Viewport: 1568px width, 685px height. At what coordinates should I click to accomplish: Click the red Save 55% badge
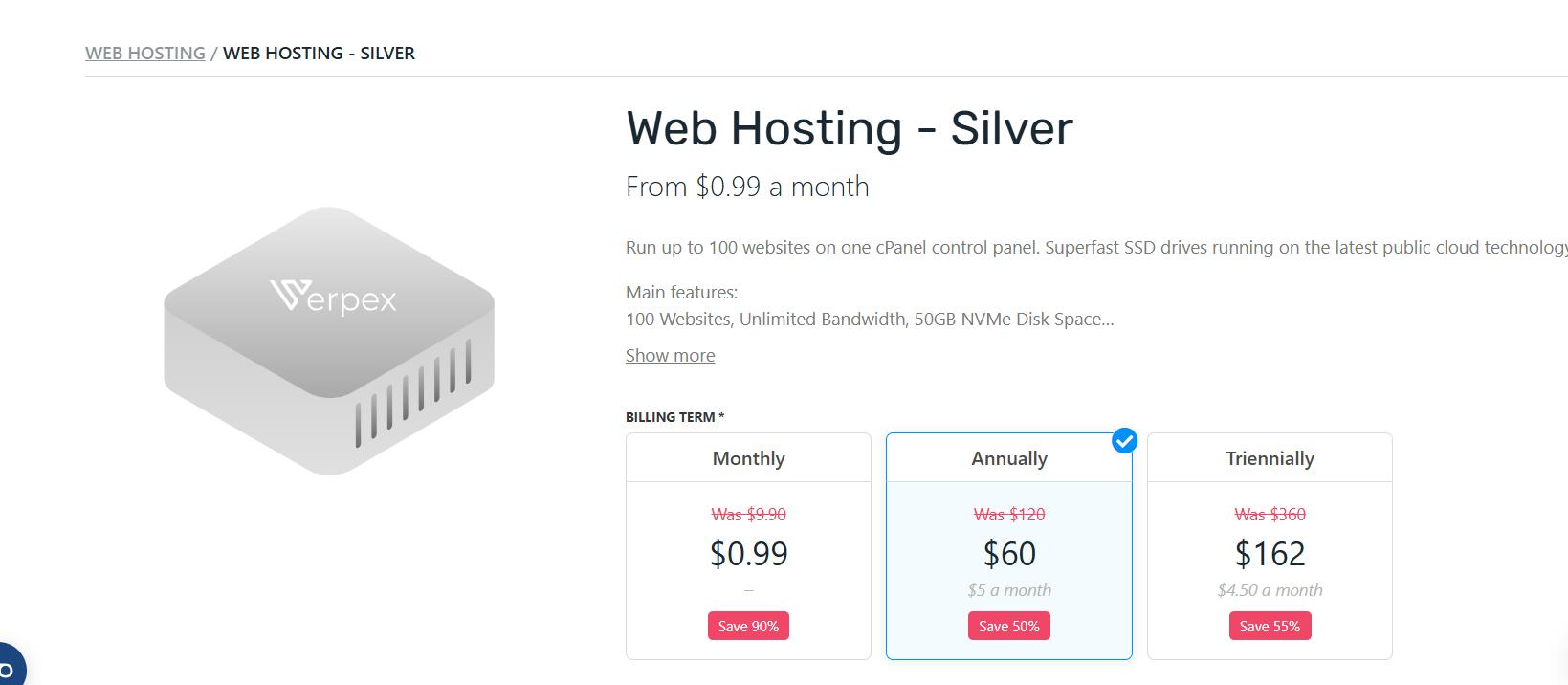1270,626
